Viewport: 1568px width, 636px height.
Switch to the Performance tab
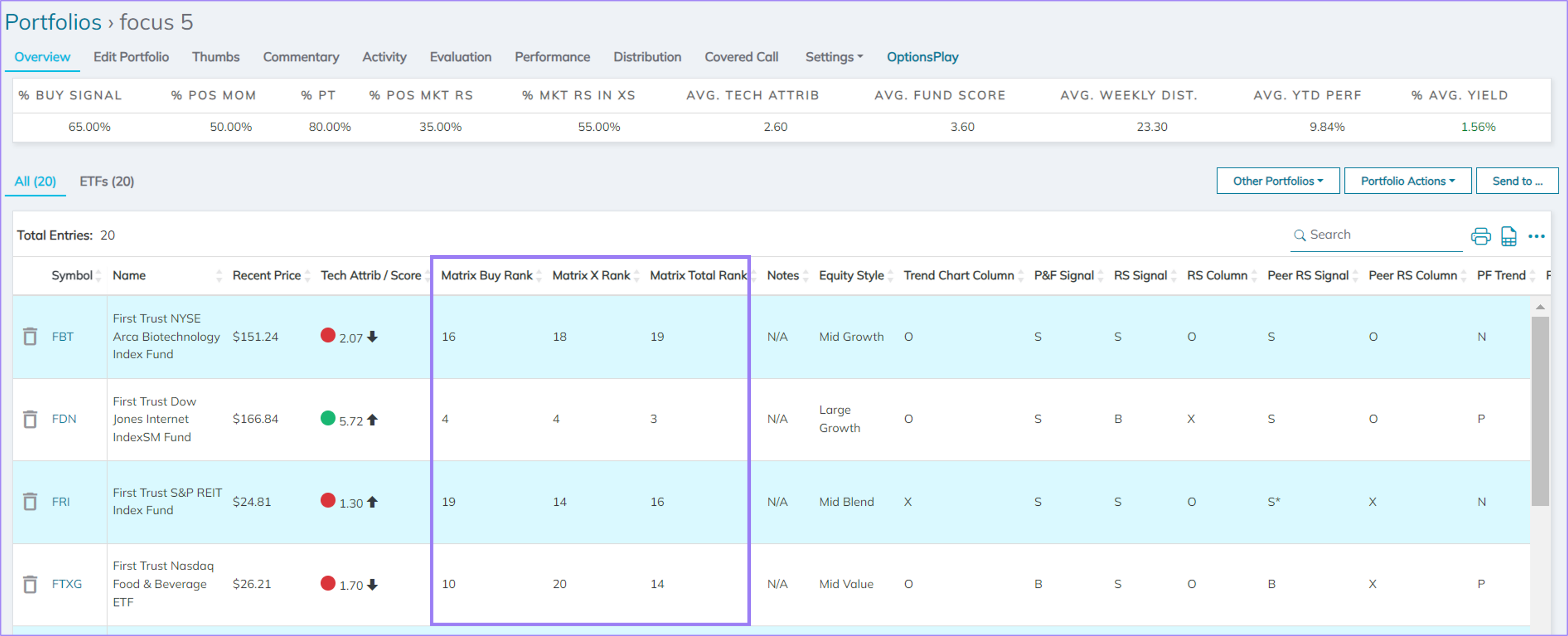click(x=552, y=57)
